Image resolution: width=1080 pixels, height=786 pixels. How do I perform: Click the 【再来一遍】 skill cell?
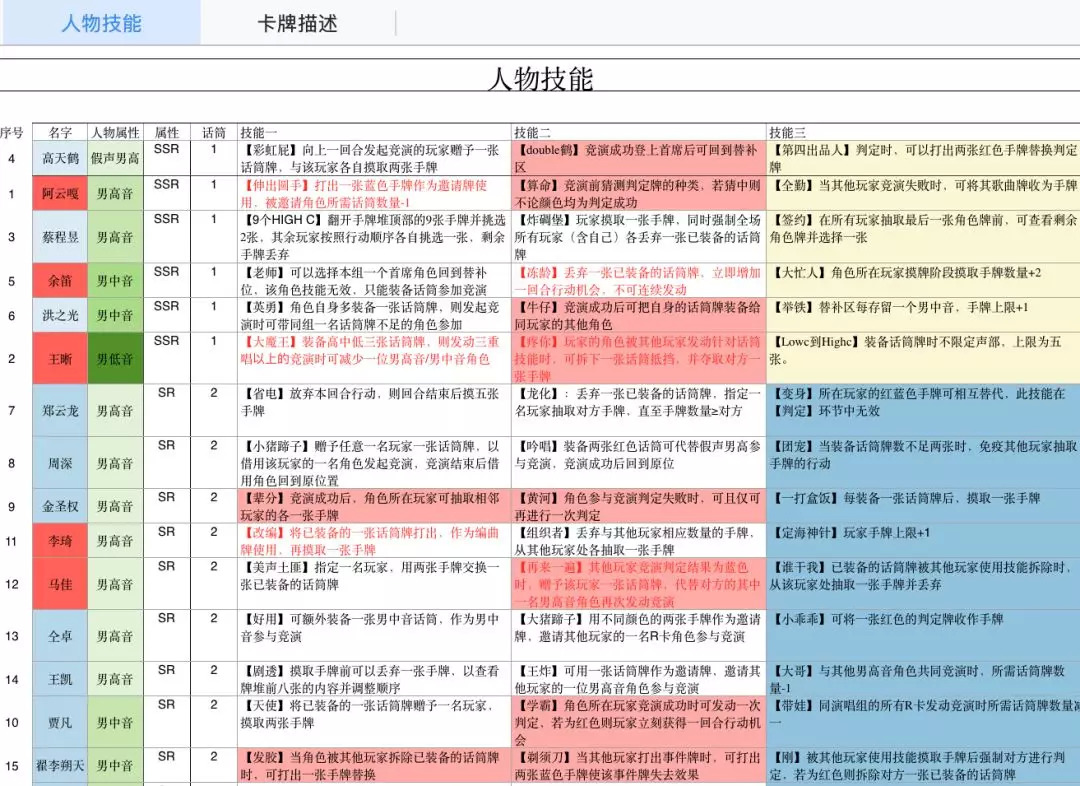(x=639, y=584)
